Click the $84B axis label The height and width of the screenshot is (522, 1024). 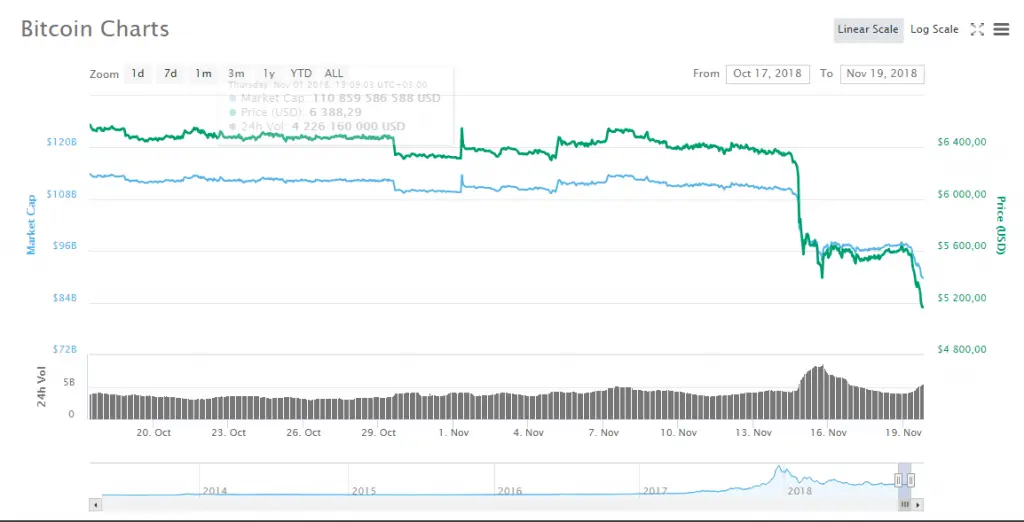coord(65,298)
